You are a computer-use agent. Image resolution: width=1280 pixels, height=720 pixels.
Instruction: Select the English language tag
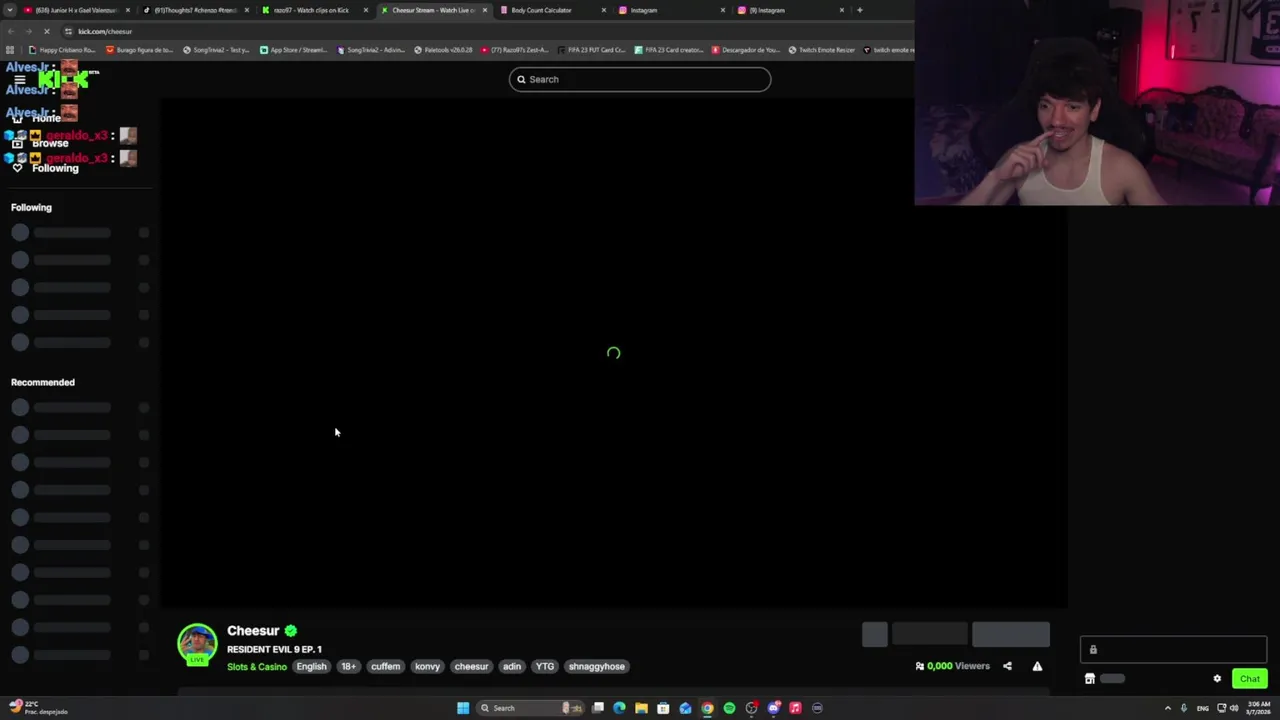pos(311,667)
